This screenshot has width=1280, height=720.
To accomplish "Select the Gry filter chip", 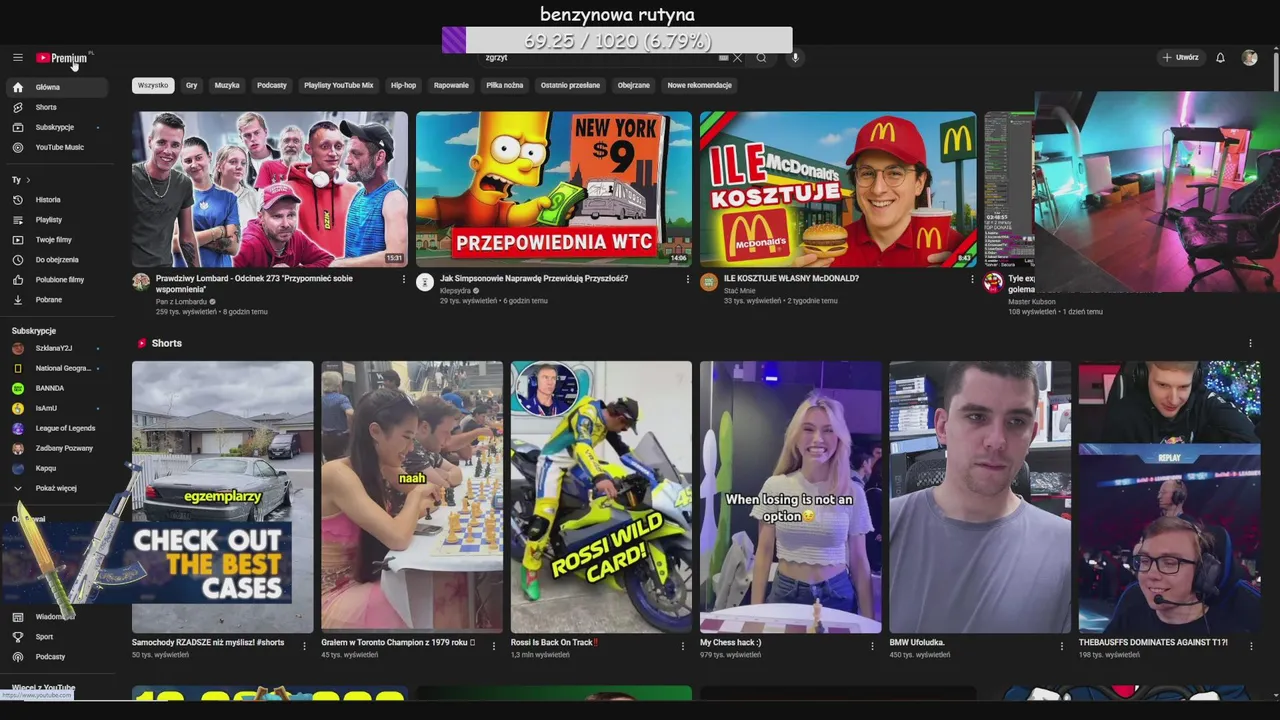I will [x=191, y=86].
